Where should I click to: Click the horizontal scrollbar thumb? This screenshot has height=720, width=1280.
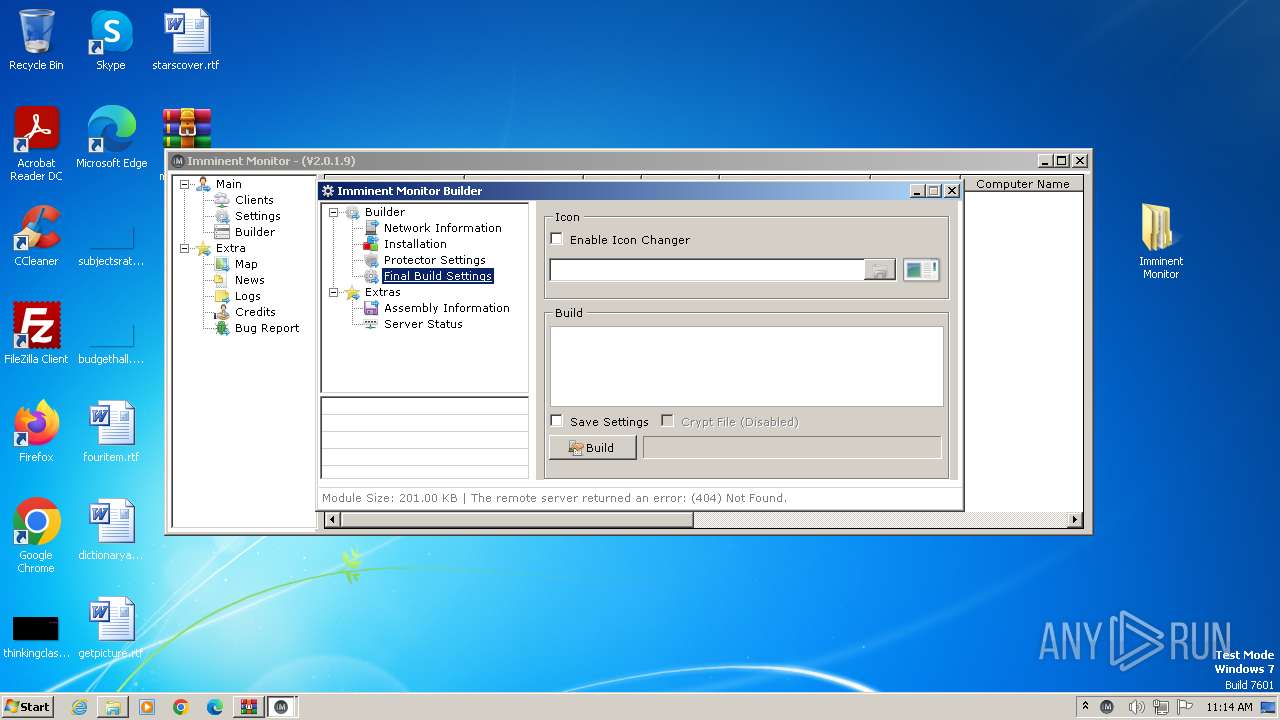coord(516,520)
